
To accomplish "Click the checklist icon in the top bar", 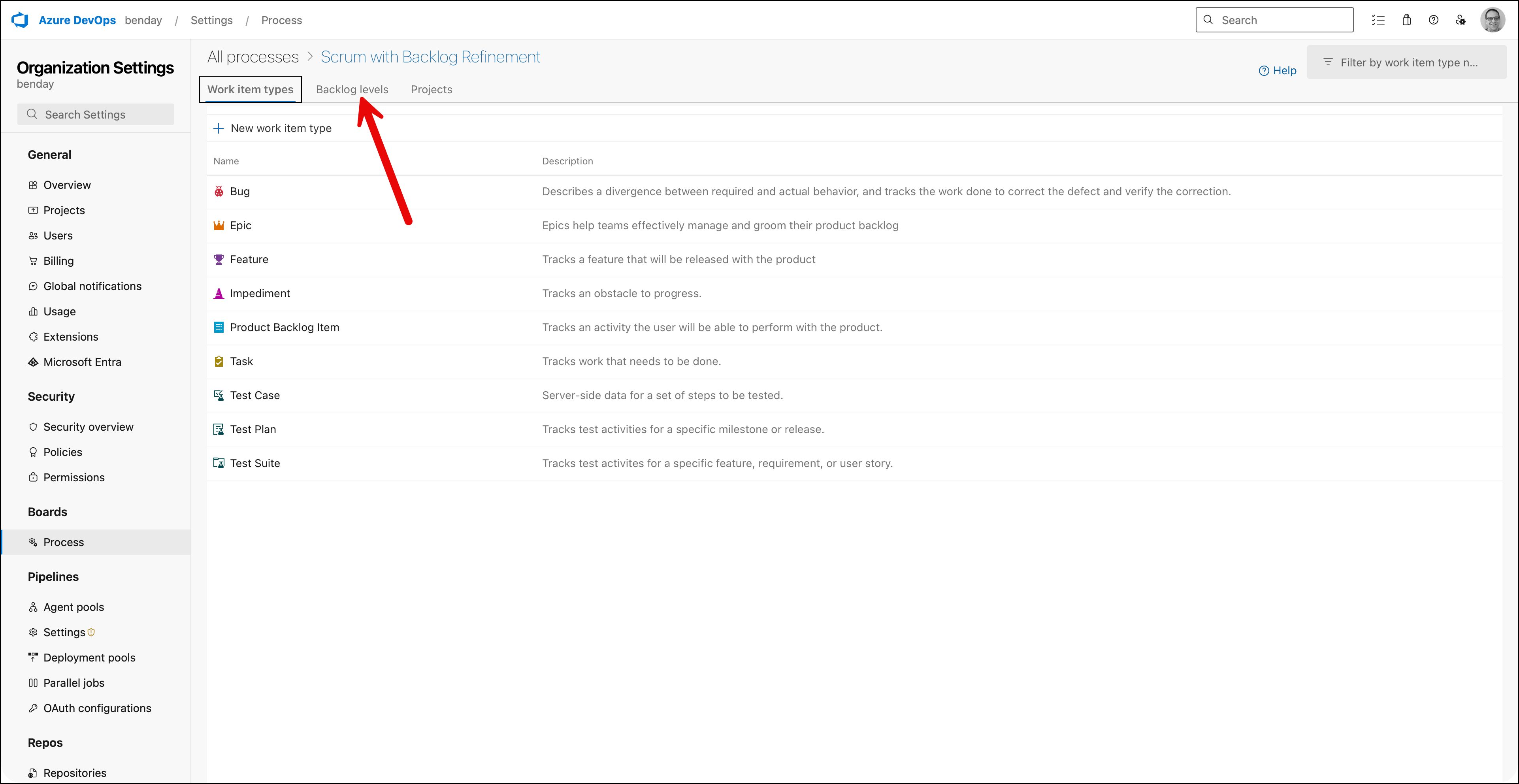I will (1379, 19).
